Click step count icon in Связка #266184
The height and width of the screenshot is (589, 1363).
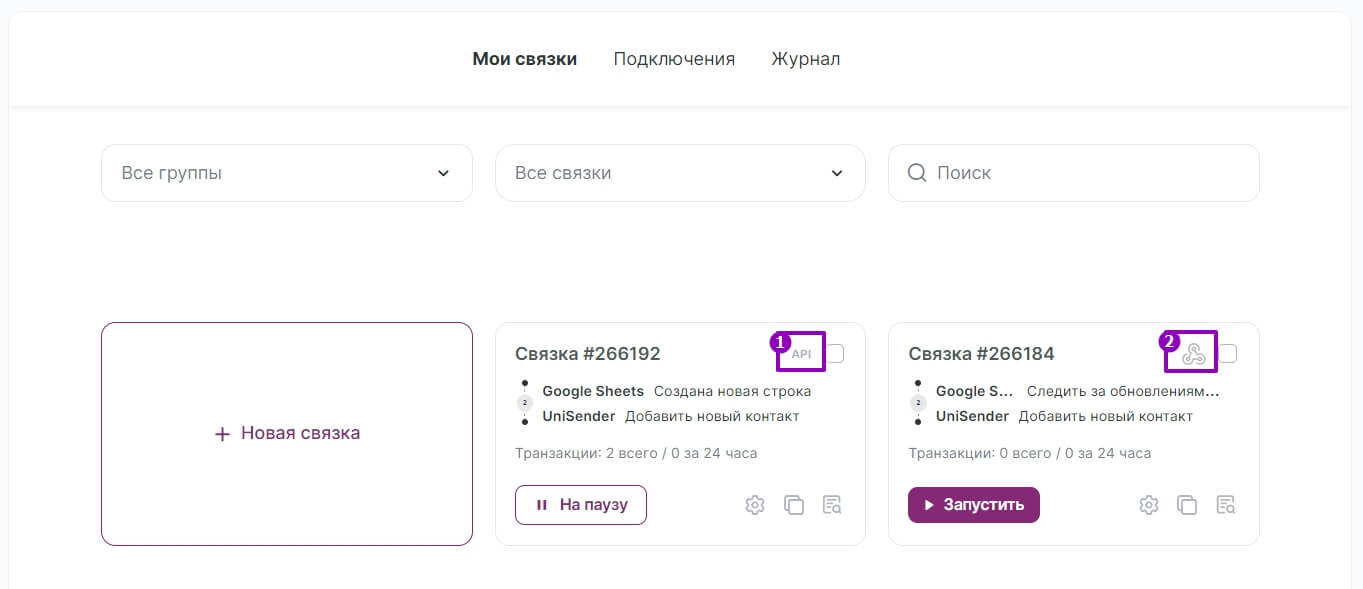(918, 403)
